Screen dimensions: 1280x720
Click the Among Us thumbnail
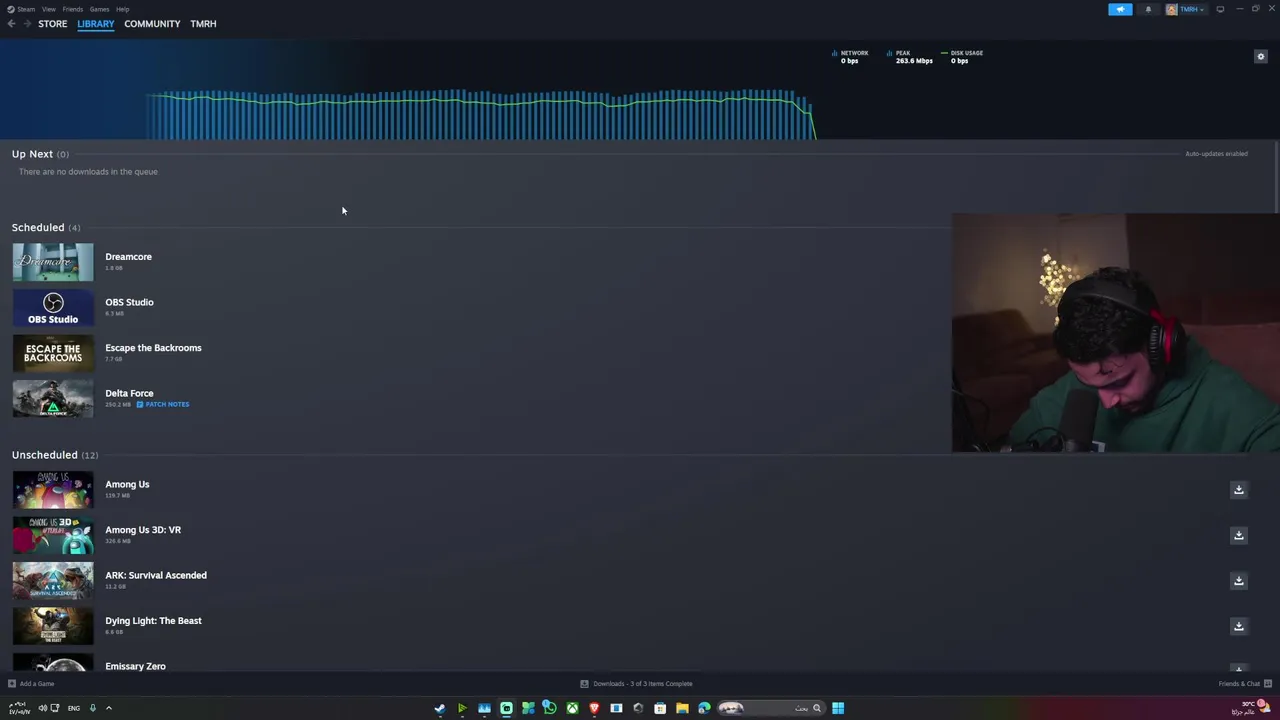pyautogui.click(x=53, y=490)
